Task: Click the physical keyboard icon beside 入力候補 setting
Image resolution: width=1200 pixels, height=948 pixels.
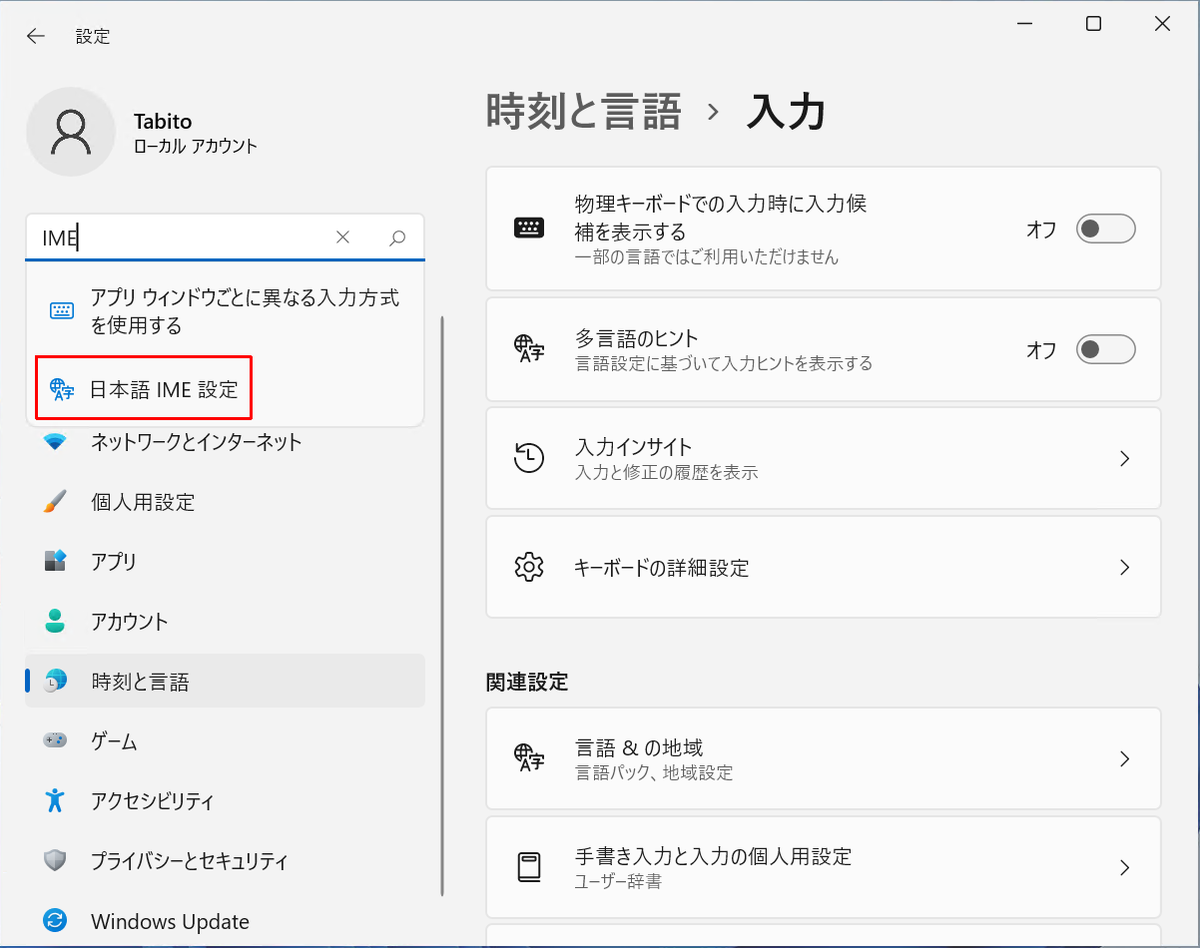Action: coord(529,228)
